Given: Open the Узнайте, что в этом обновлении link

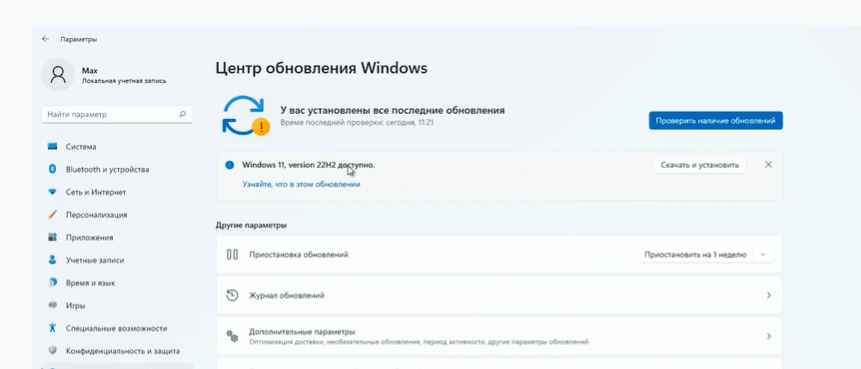Looking at the screenshot, I should (301, 184).
